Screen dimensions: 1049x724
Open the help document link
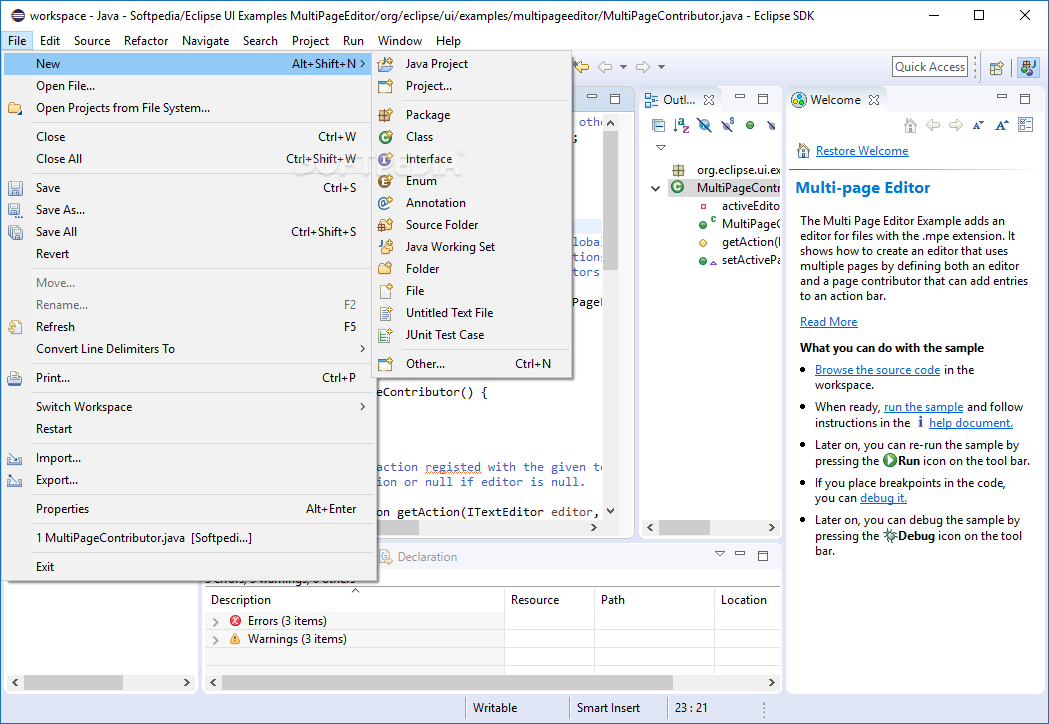(x=971, y=423)
